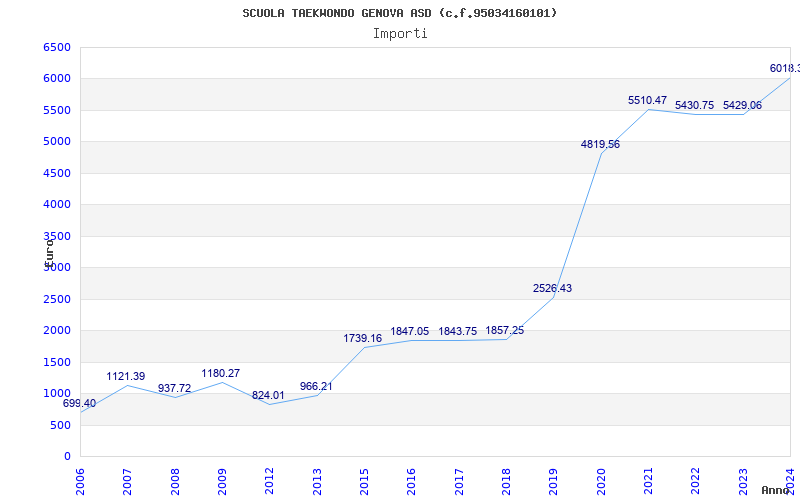Click the x-axis year 2013
This screenshot has height=500, width=800.
tap(317, 482)
